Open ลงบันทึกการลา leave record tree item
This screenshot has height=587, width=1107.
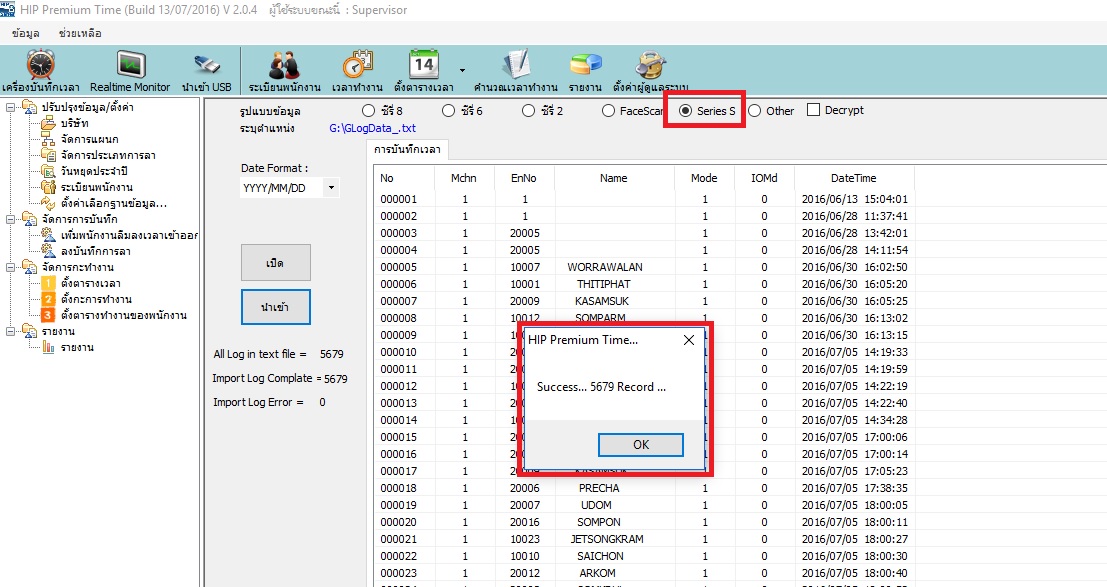95,251
